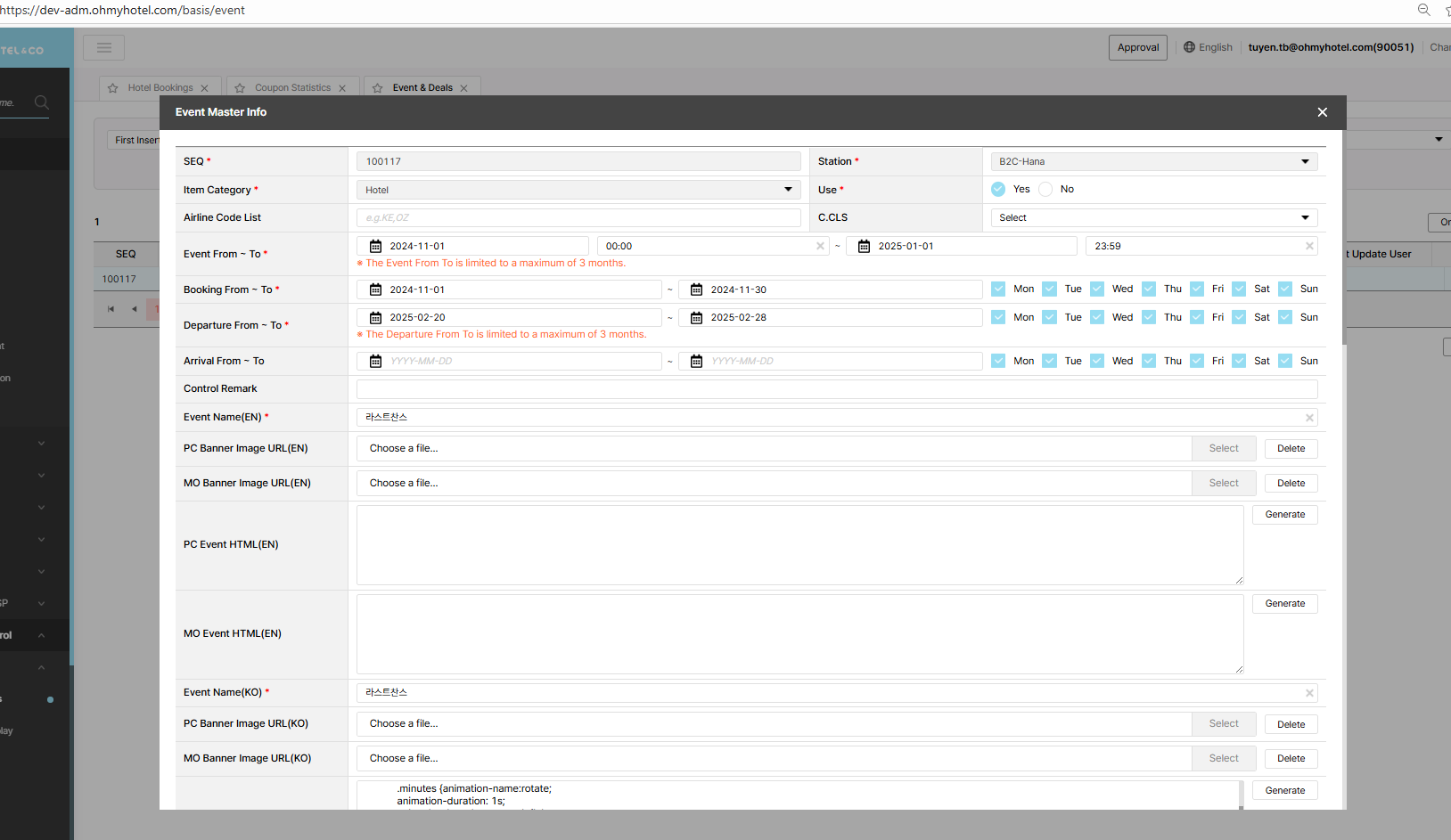Open the Event From date calendar icon
The image size is (1451, 840).
click(x=375, y=247)
